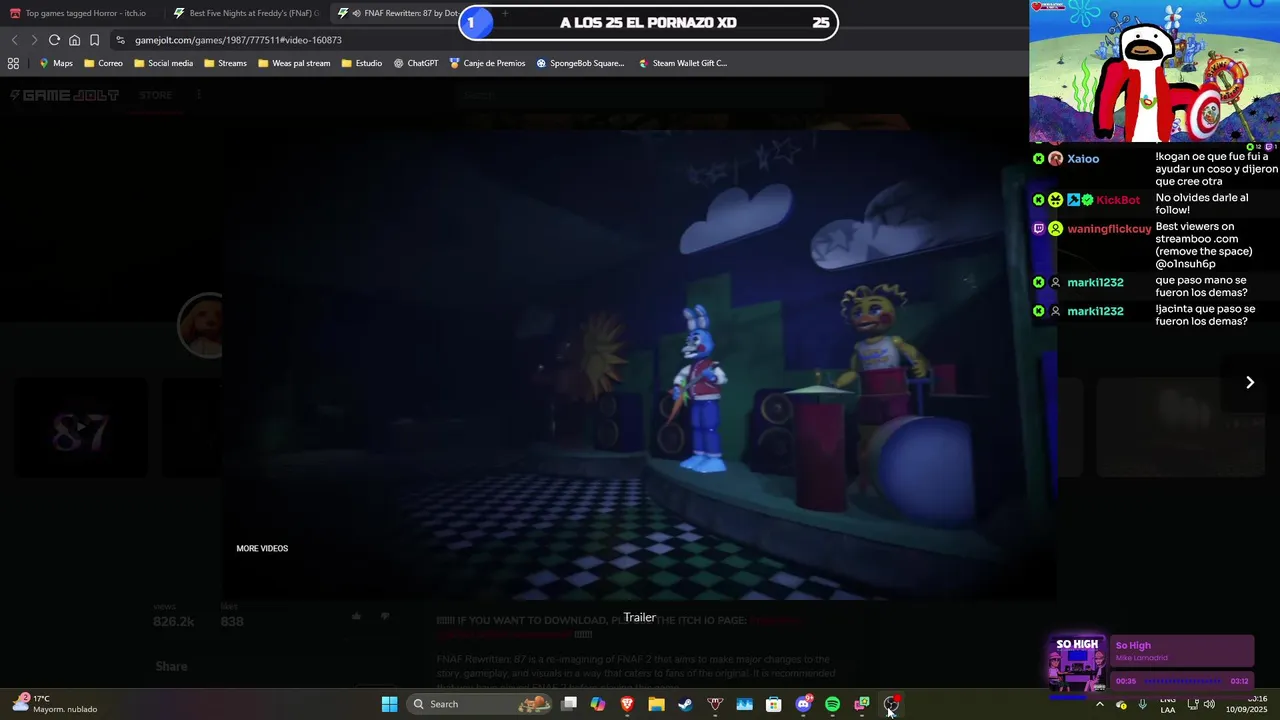Open Task View in the taskbar
The image size is (1280, 720).
(569, 704)
